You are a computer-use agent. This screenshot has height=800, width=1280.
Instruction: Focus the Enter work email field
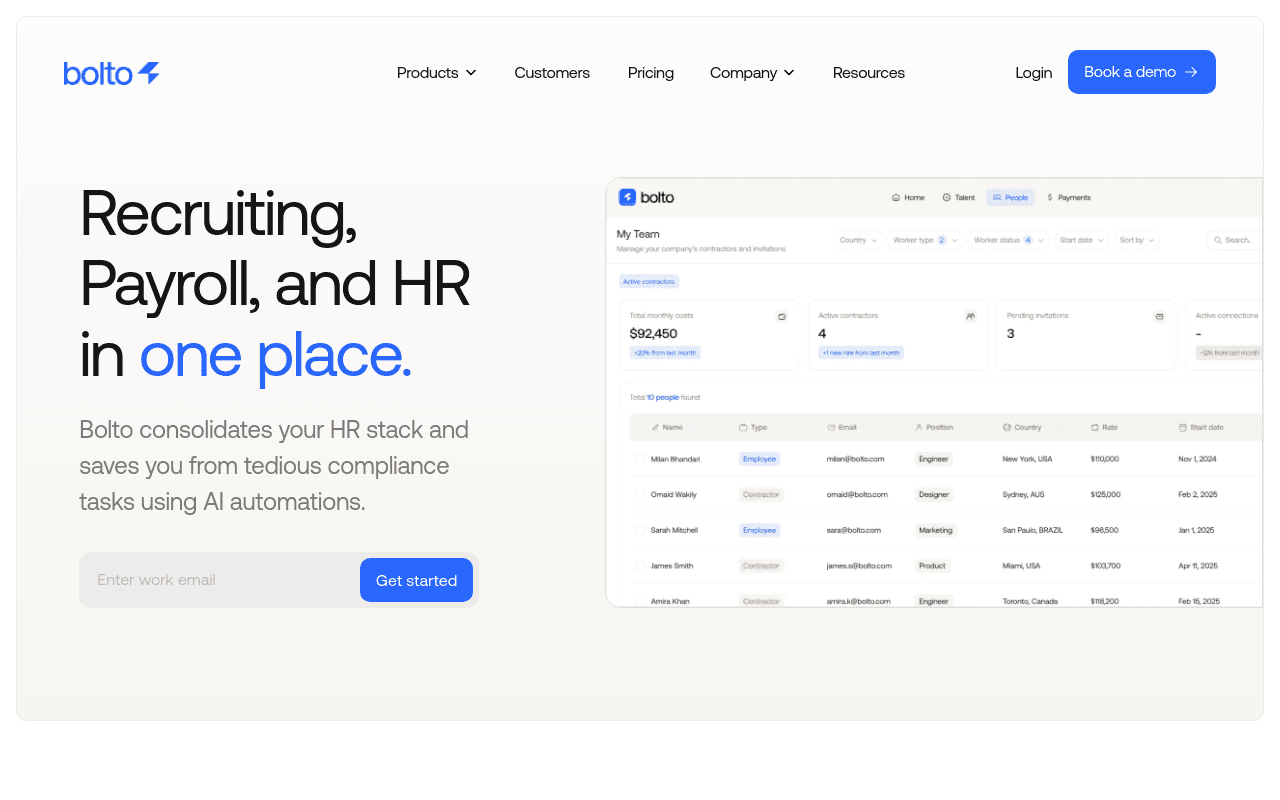(220, 580)
